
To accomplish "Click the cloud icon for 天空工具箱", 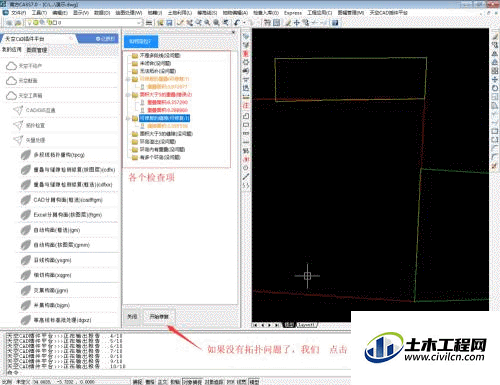I will point(11,96).
